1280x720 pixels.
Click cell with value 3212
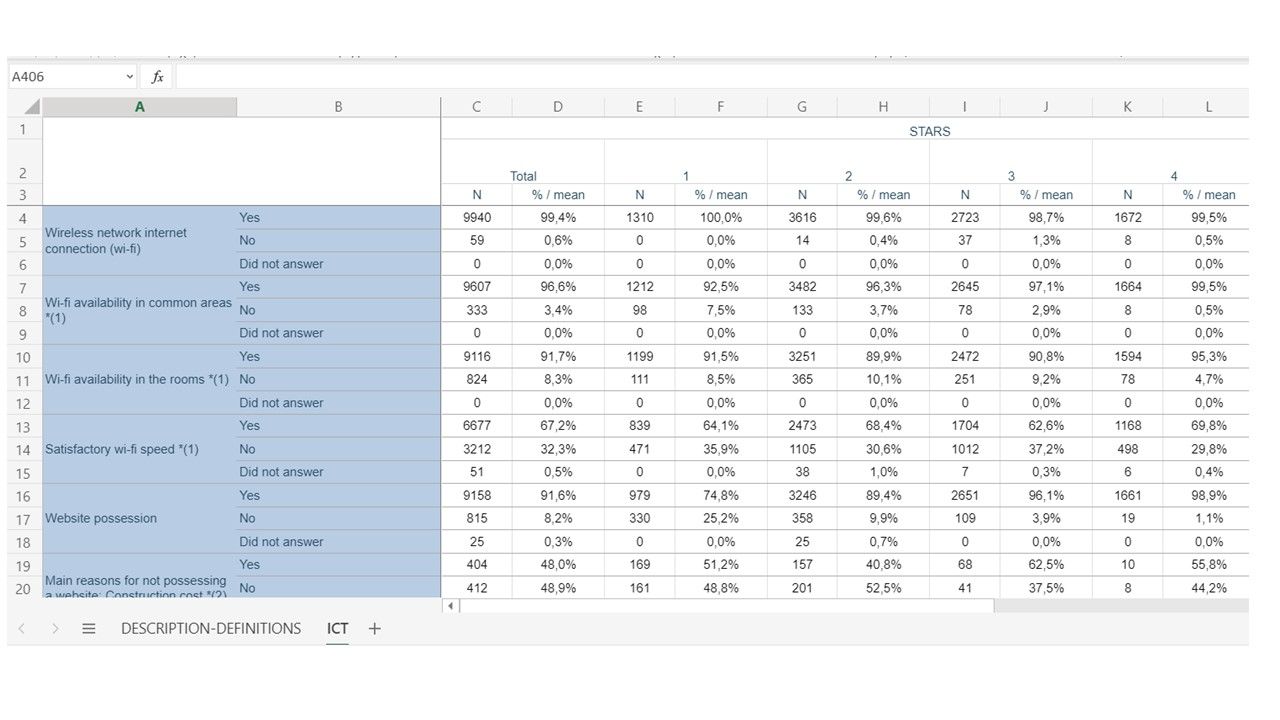tap(477, 449)
